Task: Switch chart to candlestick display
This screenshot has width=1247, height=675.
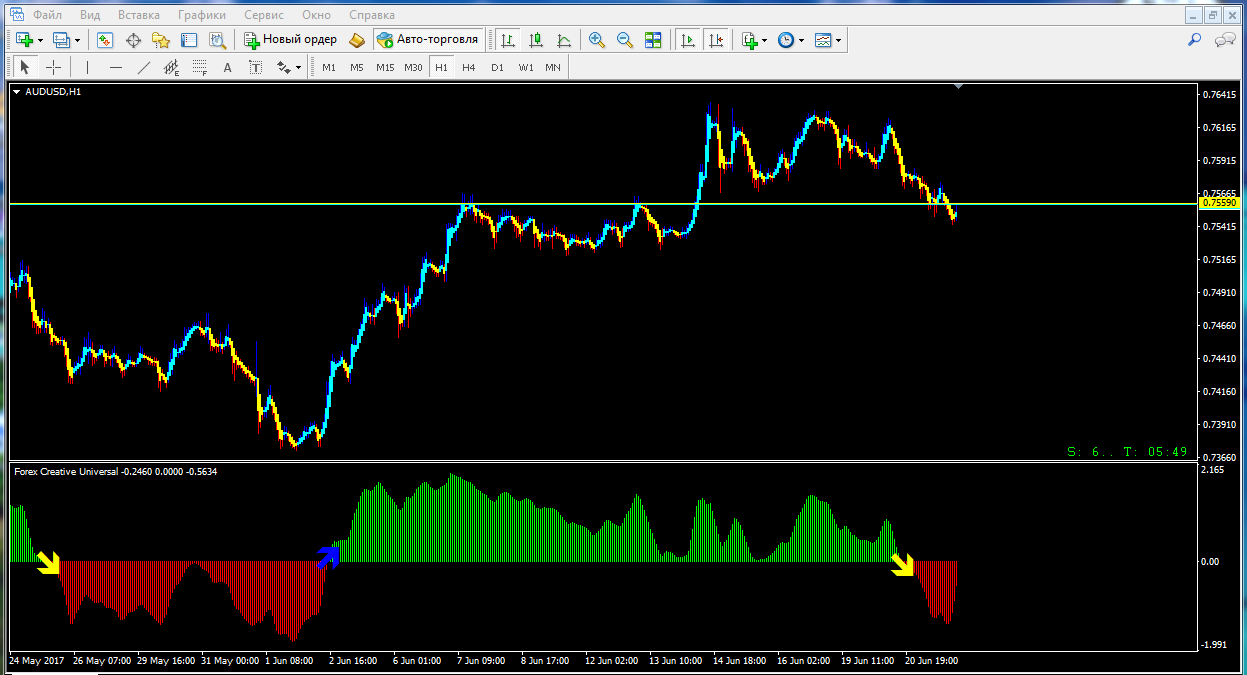Action: point(536,40)
